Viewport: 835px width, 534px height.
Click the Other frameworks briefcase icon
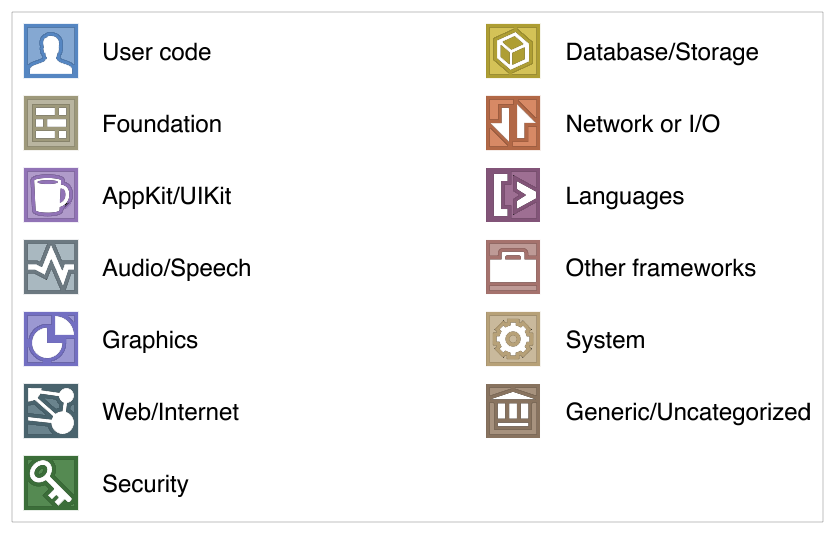(513, 267)
